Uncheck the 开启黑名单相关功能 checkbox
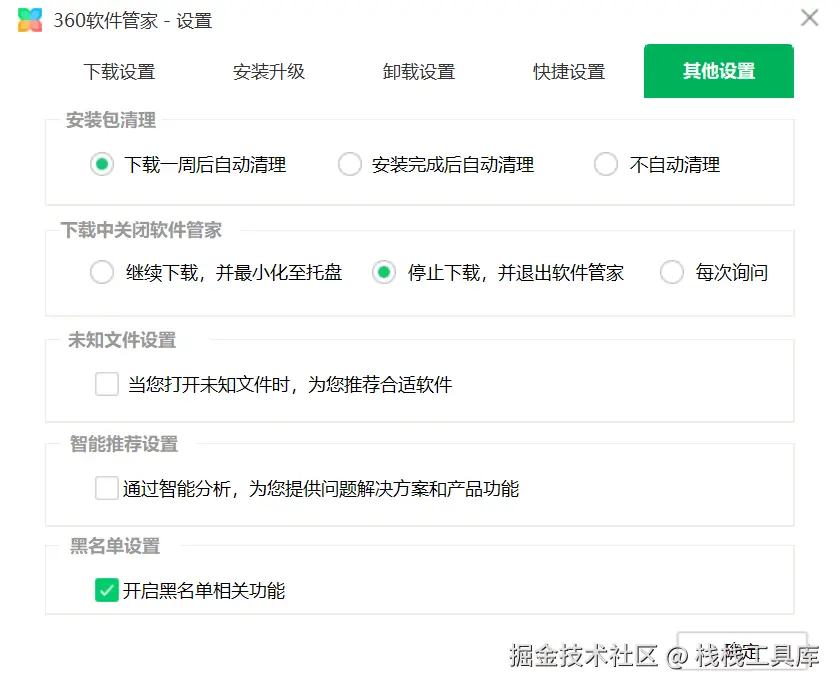The height and width of the screenshot is (690, 840). pyautogui.click(x=107, y=591)
